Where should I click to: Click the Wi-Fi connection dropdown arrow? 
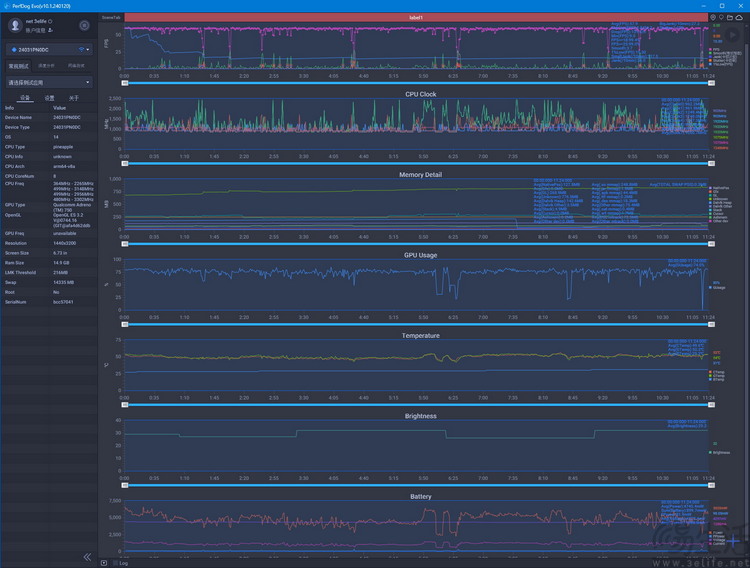(x=88, y=49)
